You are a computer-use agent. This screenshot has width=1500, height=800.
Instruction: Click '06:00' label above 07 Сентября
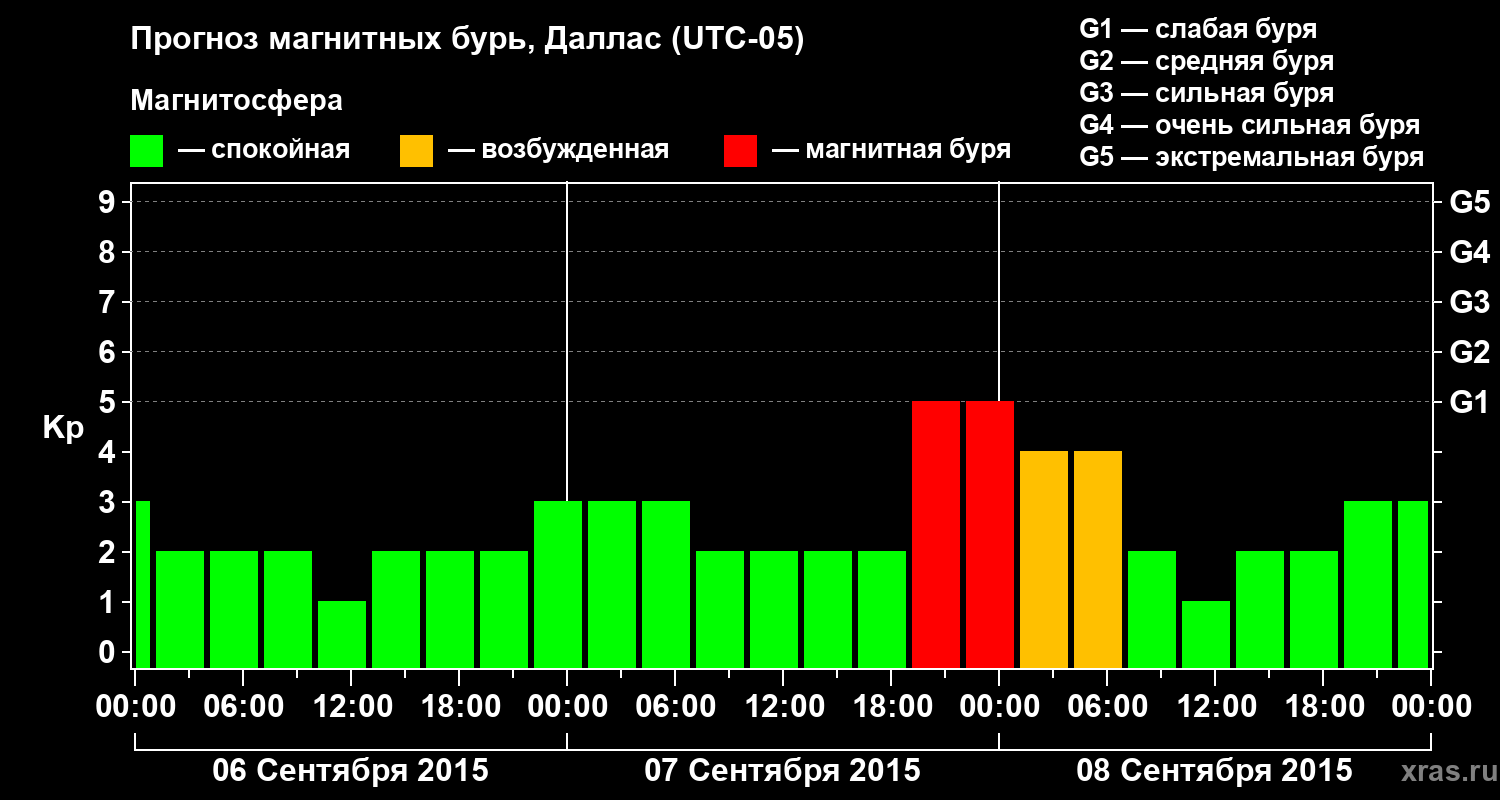675,707
